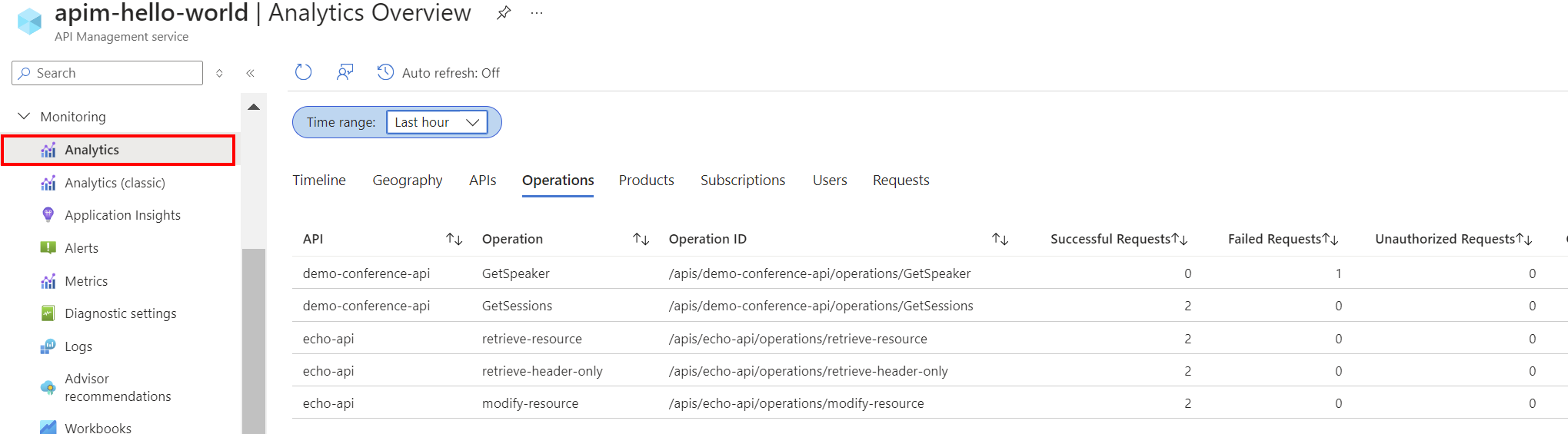
Task: Open the more options ellipsis menu
Action: pyautogui.click(x=537, y=13)
